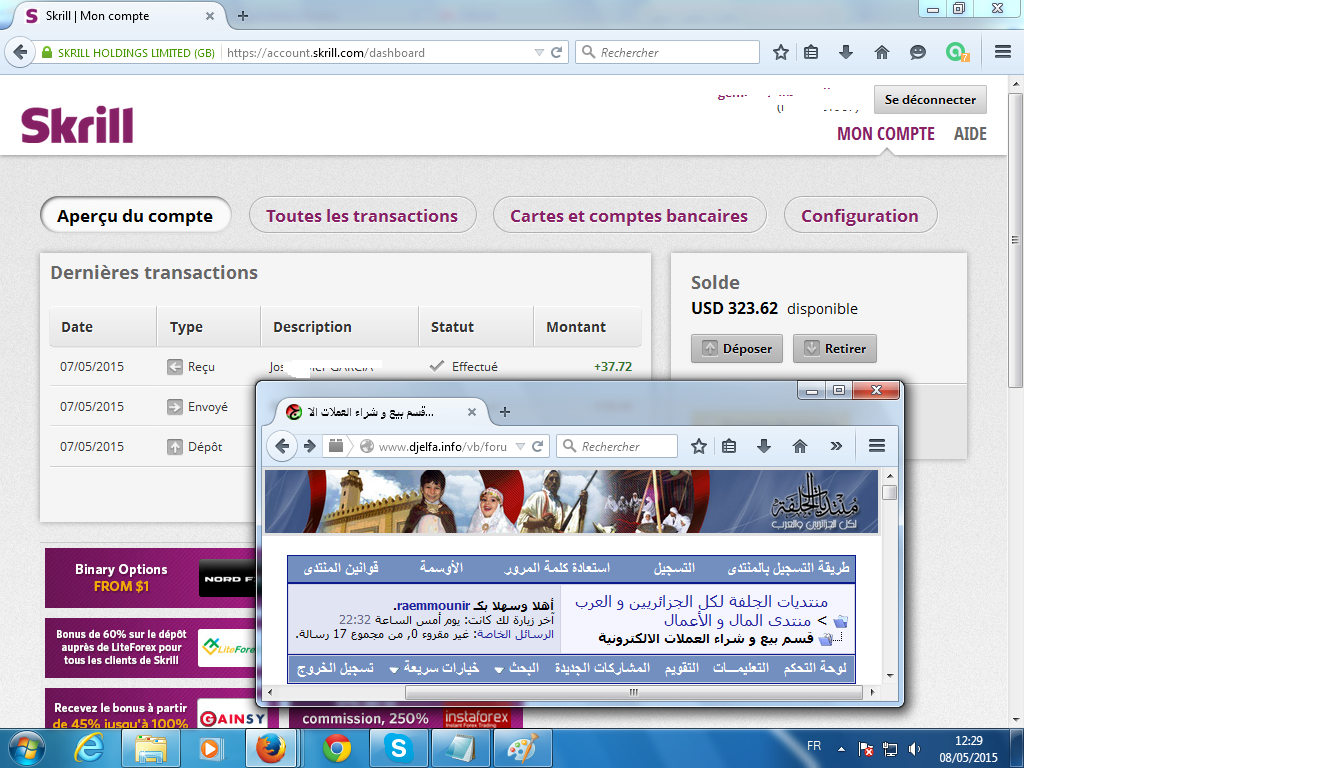Open File Explorer from taskbar
Screen dimensions: 1344x768
click(151, 748)
